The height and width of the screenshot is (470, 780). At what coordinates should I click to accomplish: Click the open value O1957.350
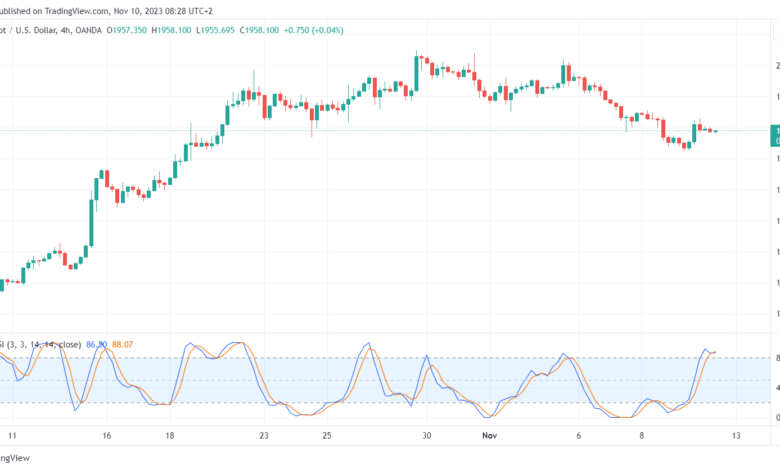point(126,30)
